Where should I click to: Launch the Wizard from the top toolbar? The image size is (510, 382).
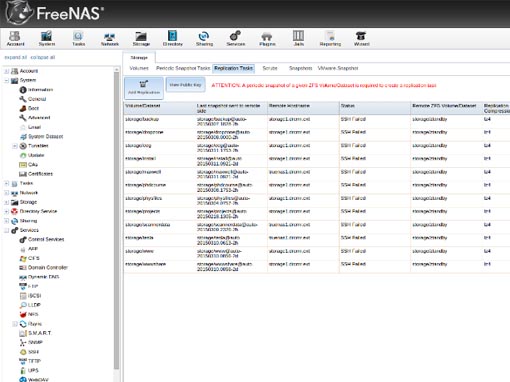tap(361, 38)
